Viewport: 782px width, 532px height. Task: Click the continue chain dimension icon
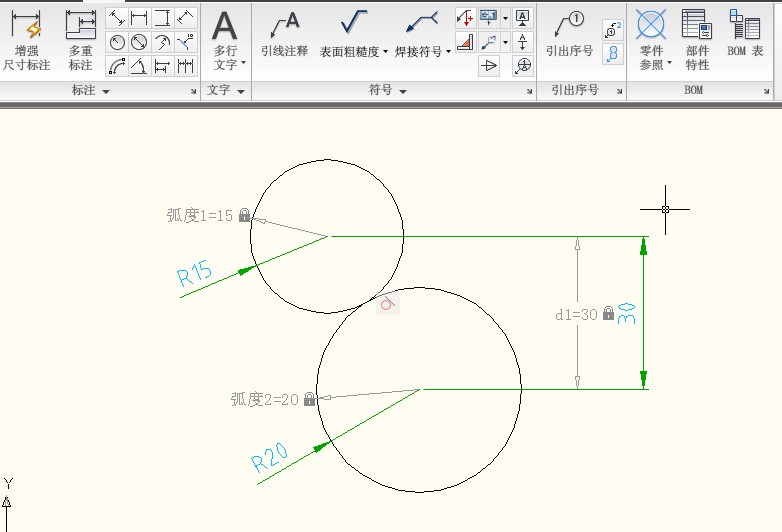click(186, 66)
